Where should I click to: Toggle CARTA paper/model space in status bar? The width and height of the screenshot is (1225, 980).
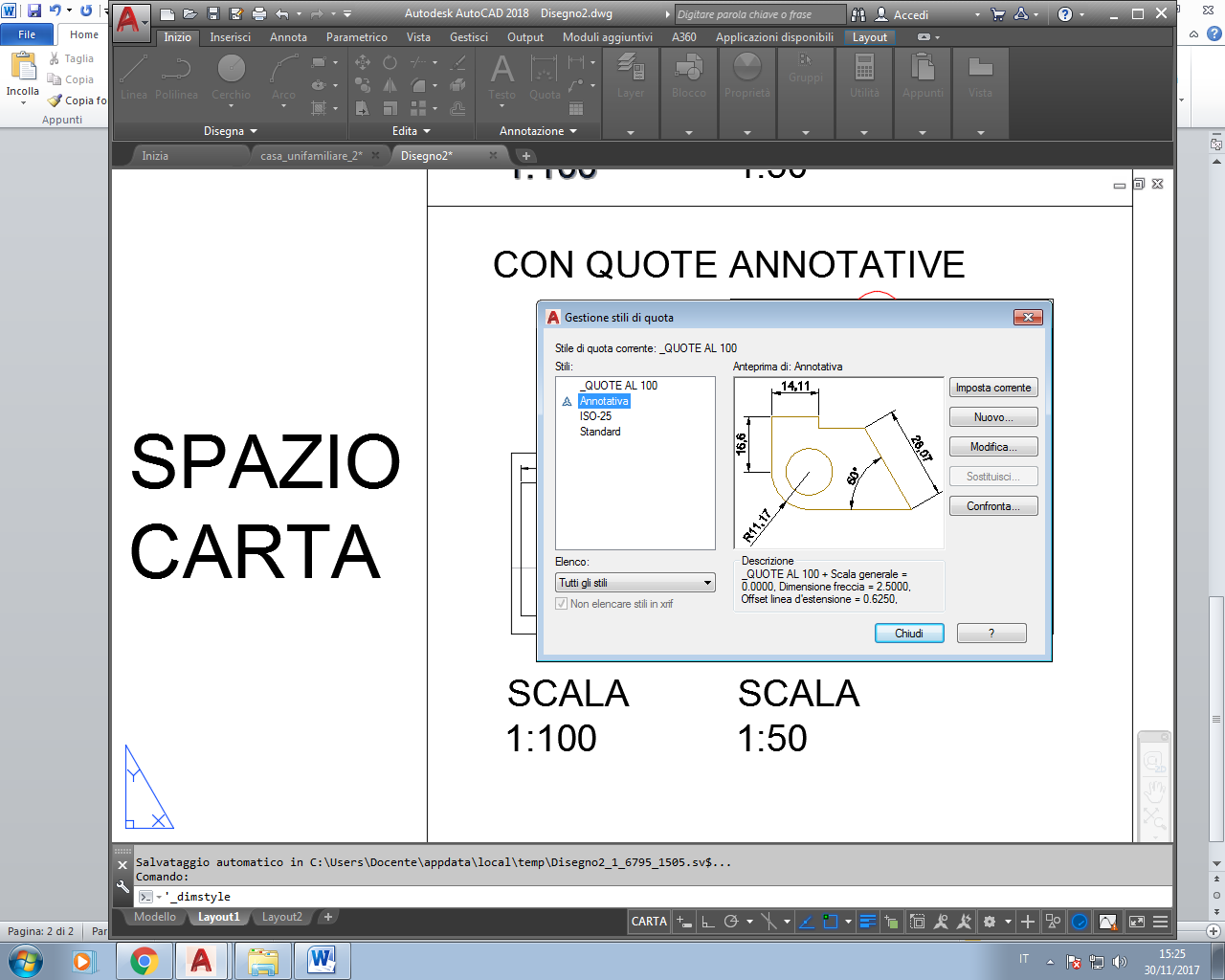coord(649,922)
